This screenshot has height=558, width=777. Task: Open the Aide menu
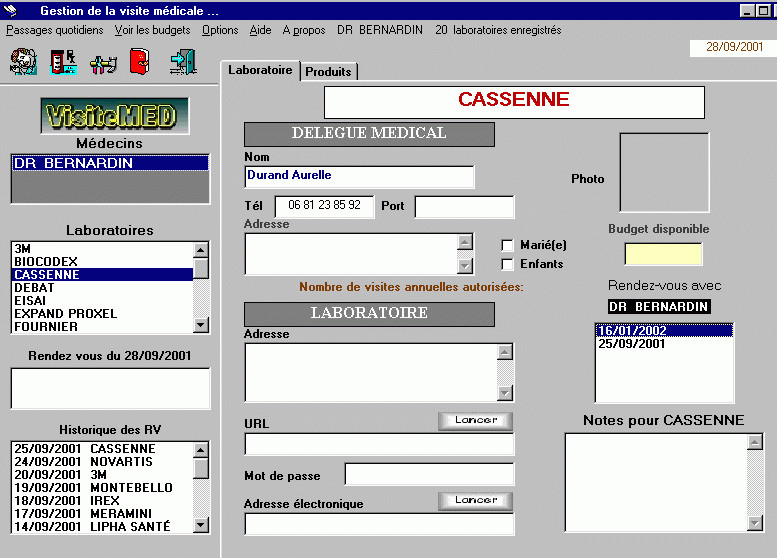[260, 30]
